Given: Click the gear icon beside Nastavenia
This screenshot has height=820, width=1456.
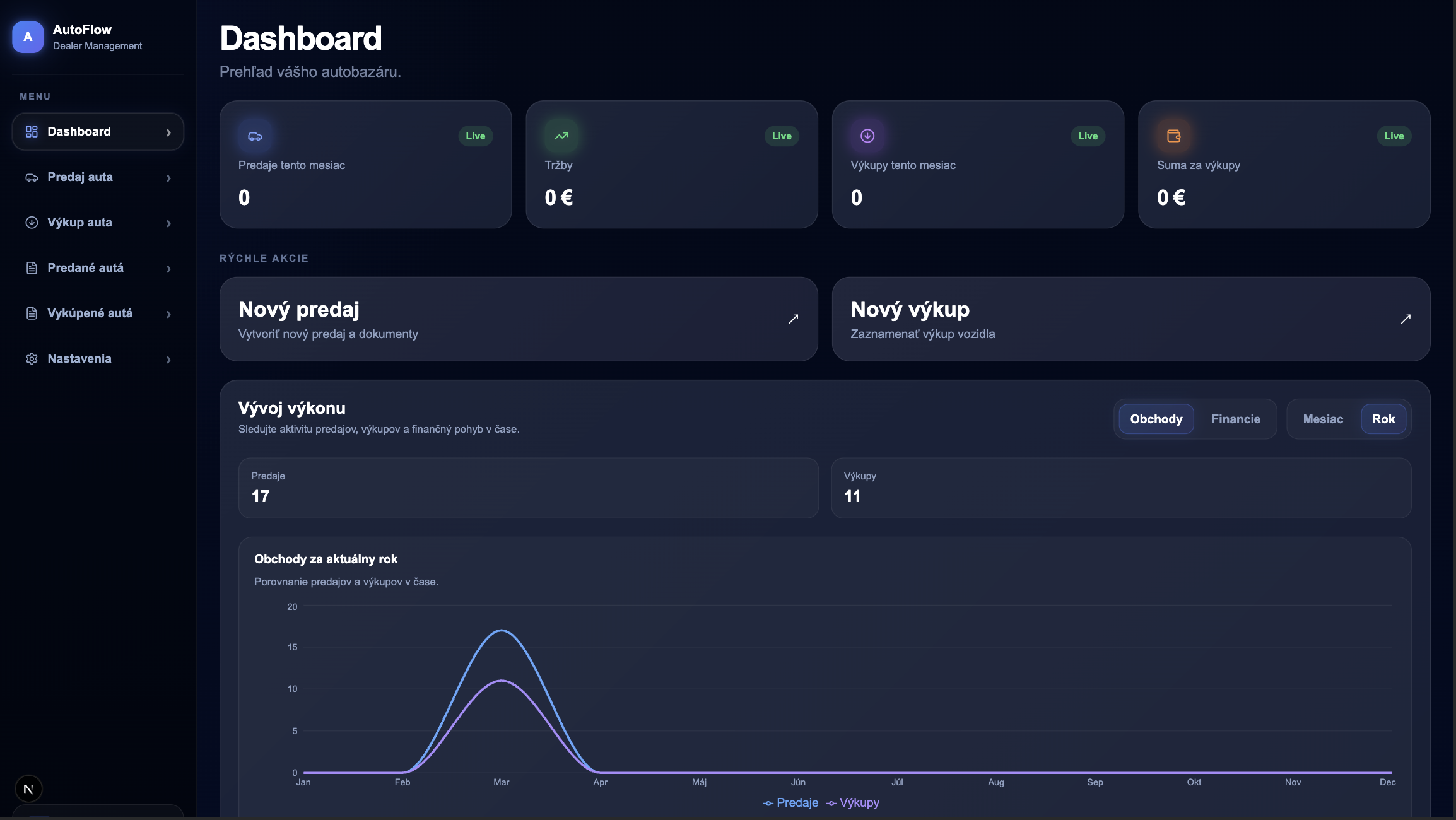Looking at the screenshot, I should pyautogui.click(x=32, y=359).
